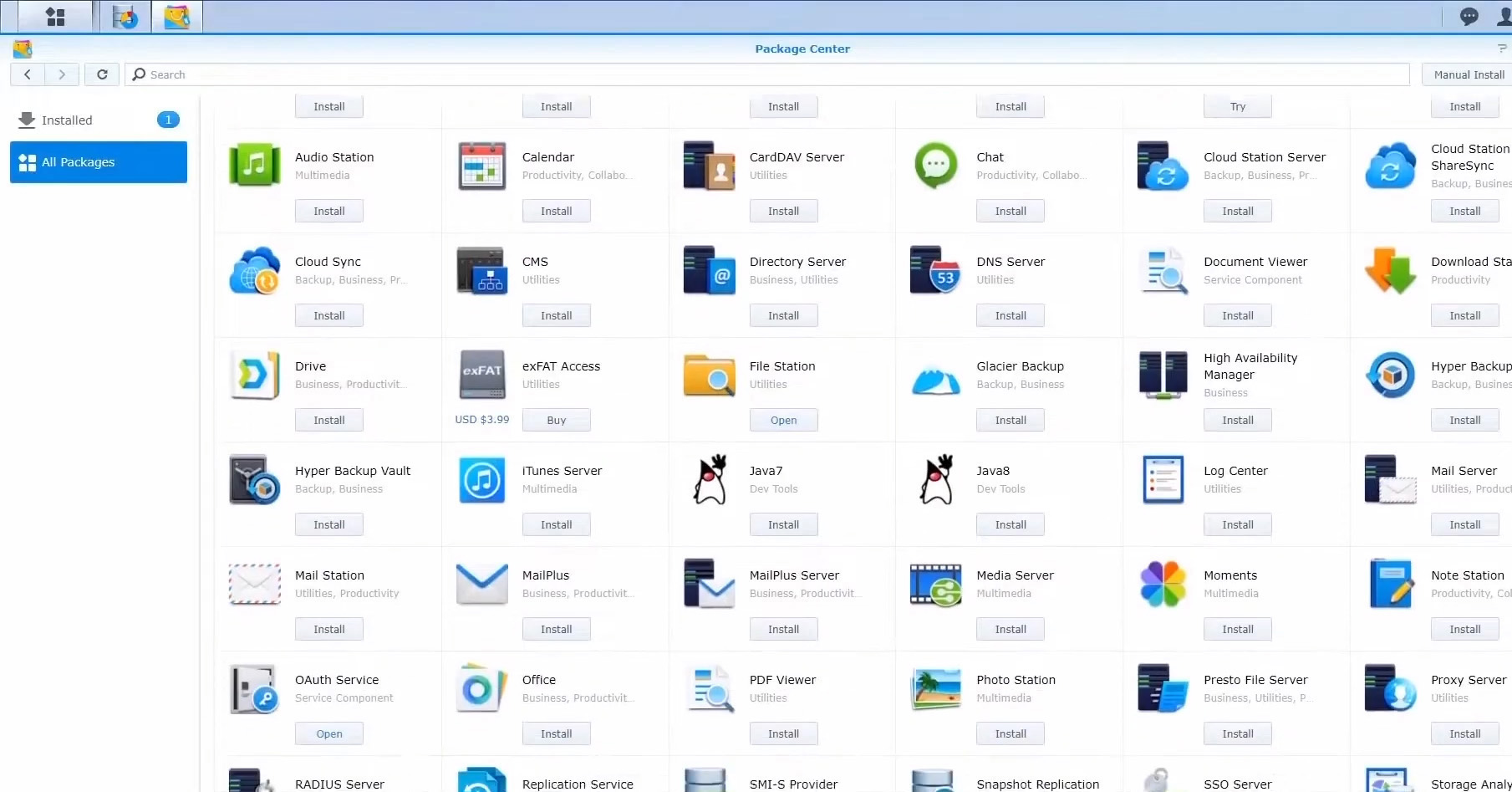
Task: Select the PDF Viewer icon
Action: click(710, 688)
